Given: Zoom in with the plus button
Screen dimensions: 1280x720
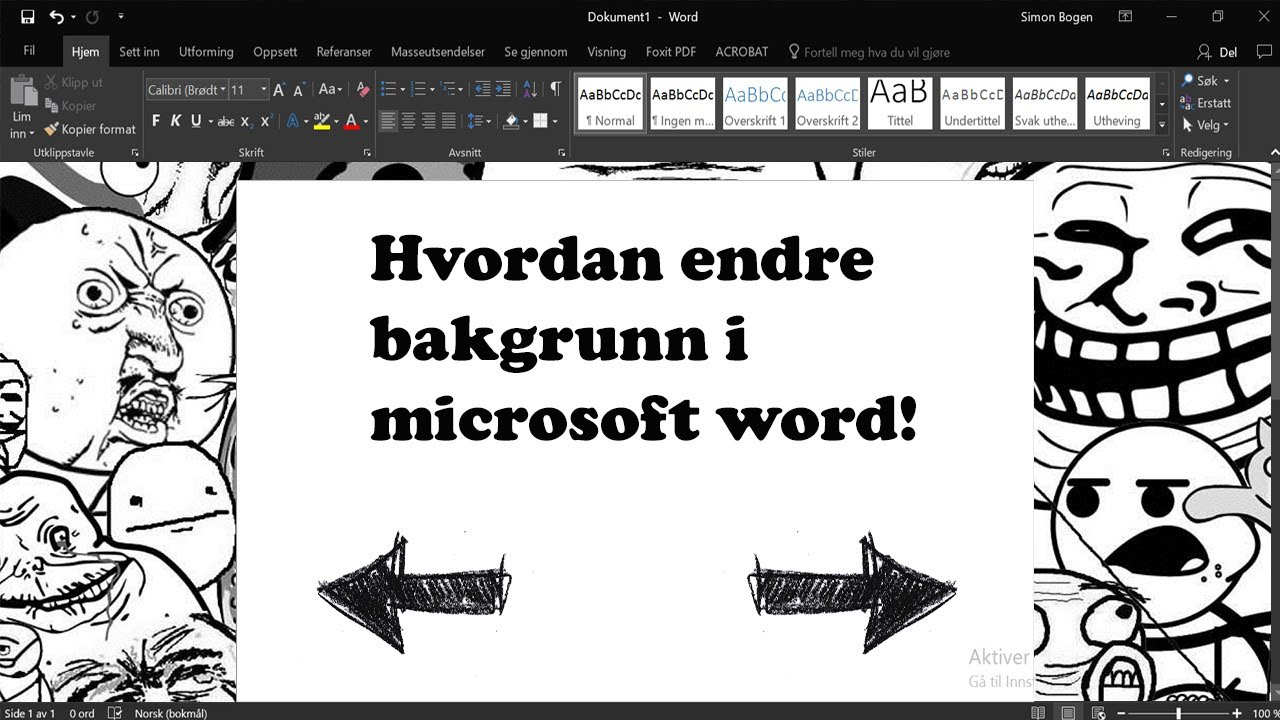Looking at the screenshot, I should click(1237, 713).
